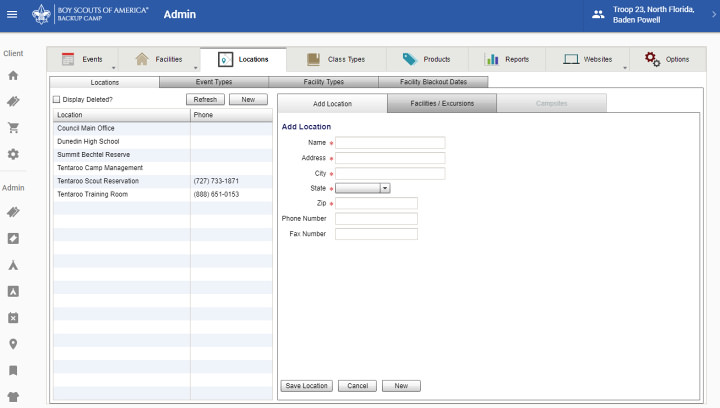The width and height of the screenshot is (720, 408).
Task: Click the framed tent icon in sidebar
Action: (x=13, y=291)
